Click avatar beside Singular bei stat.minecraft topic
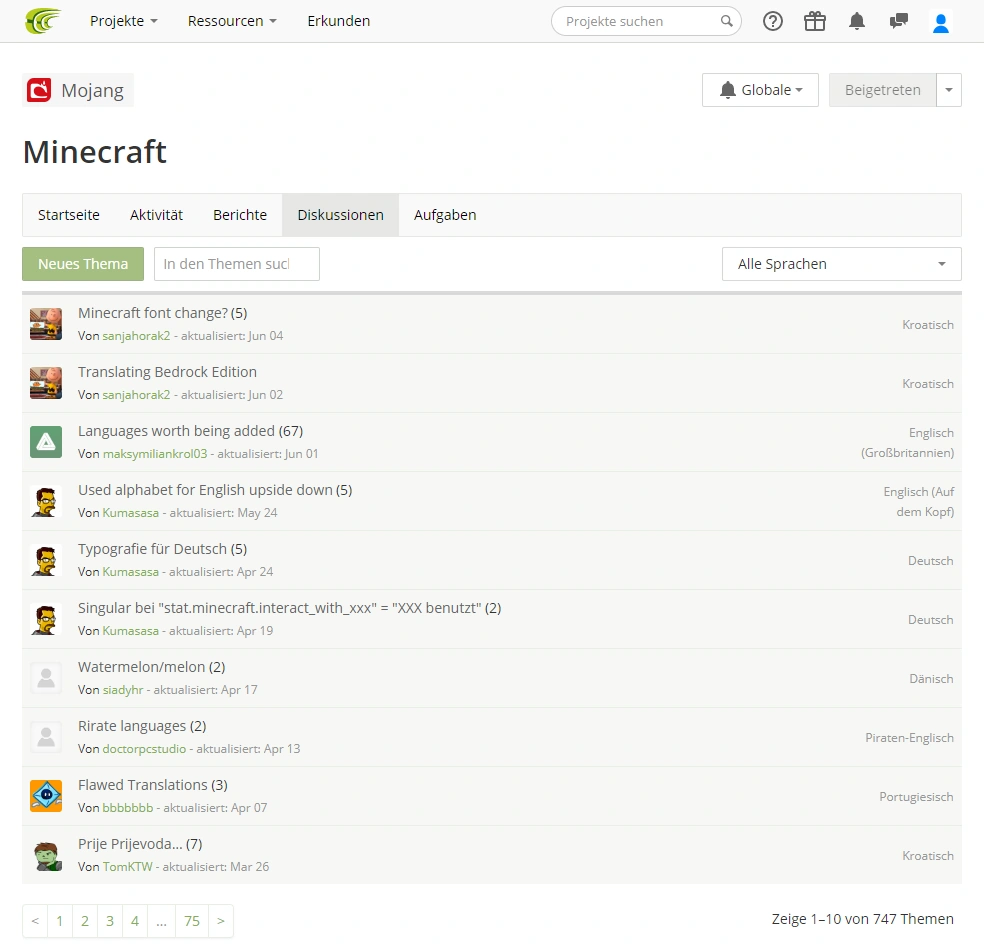The height and width of the screenshot is (950, 984). coord(46,619)
